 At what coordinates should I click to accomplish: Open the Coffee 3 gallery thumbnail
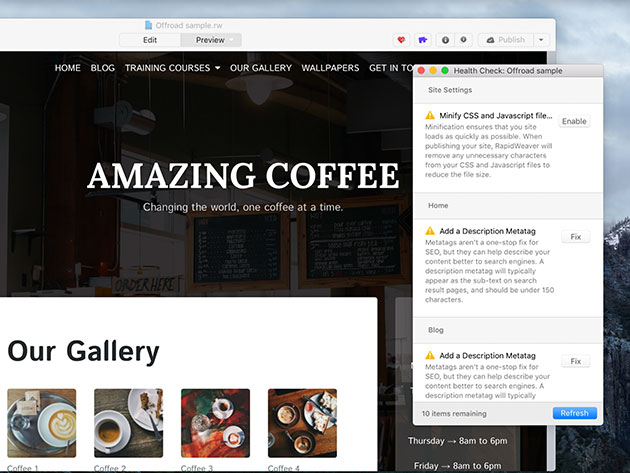pyautogui.click(x=215, y=423)
